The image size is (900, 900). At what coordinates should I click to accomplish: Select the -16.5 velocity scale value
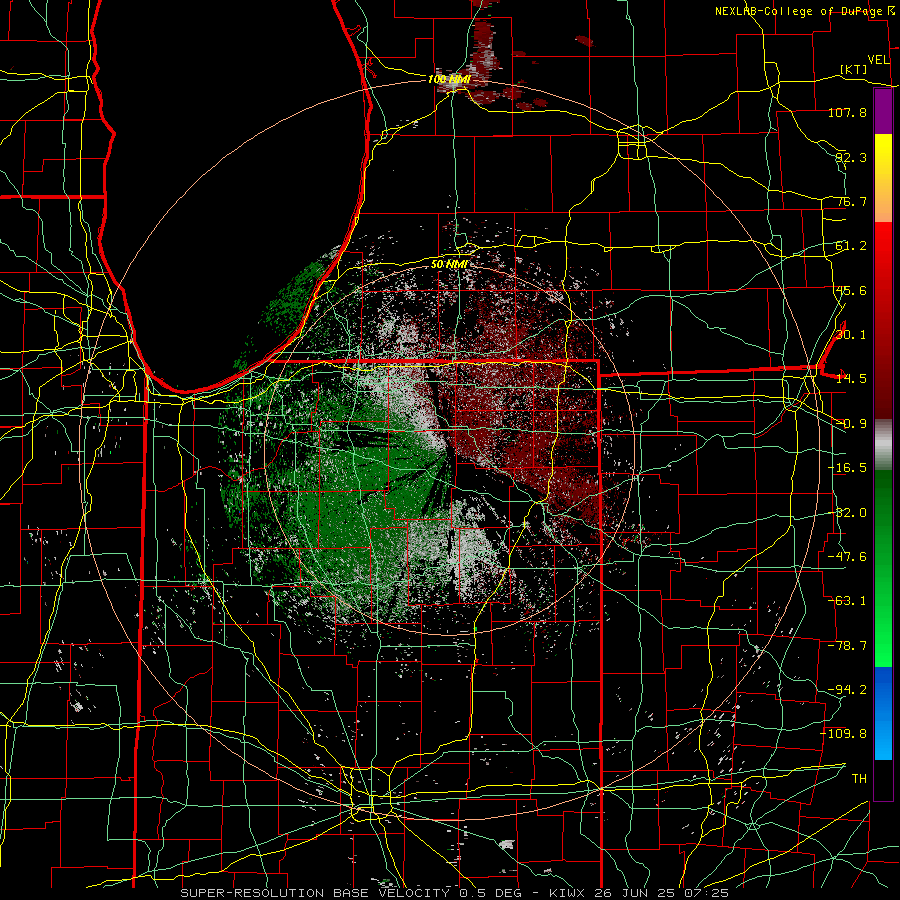847,468
